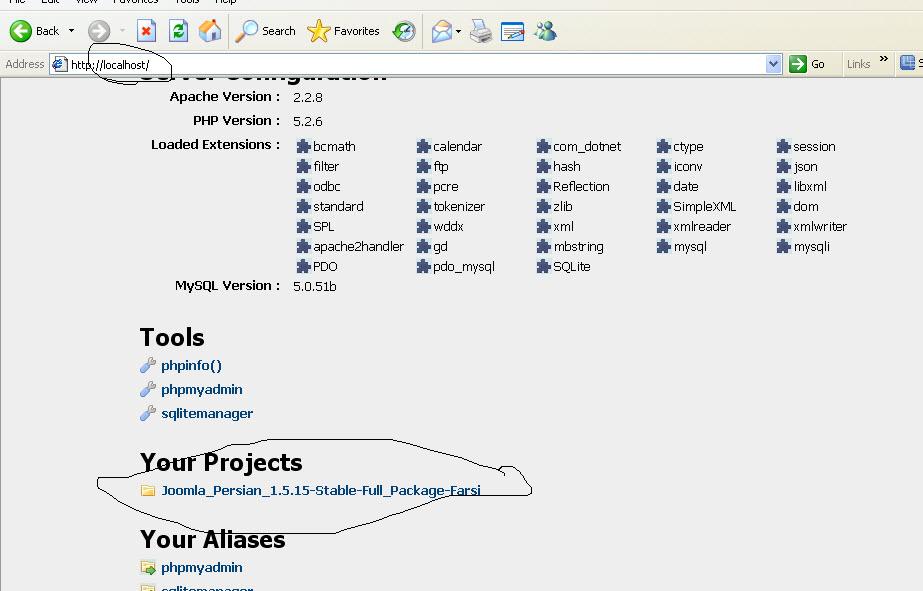Open the Favorites star button
The width and height of the screenshot is (923, 591).
[344, 31]
